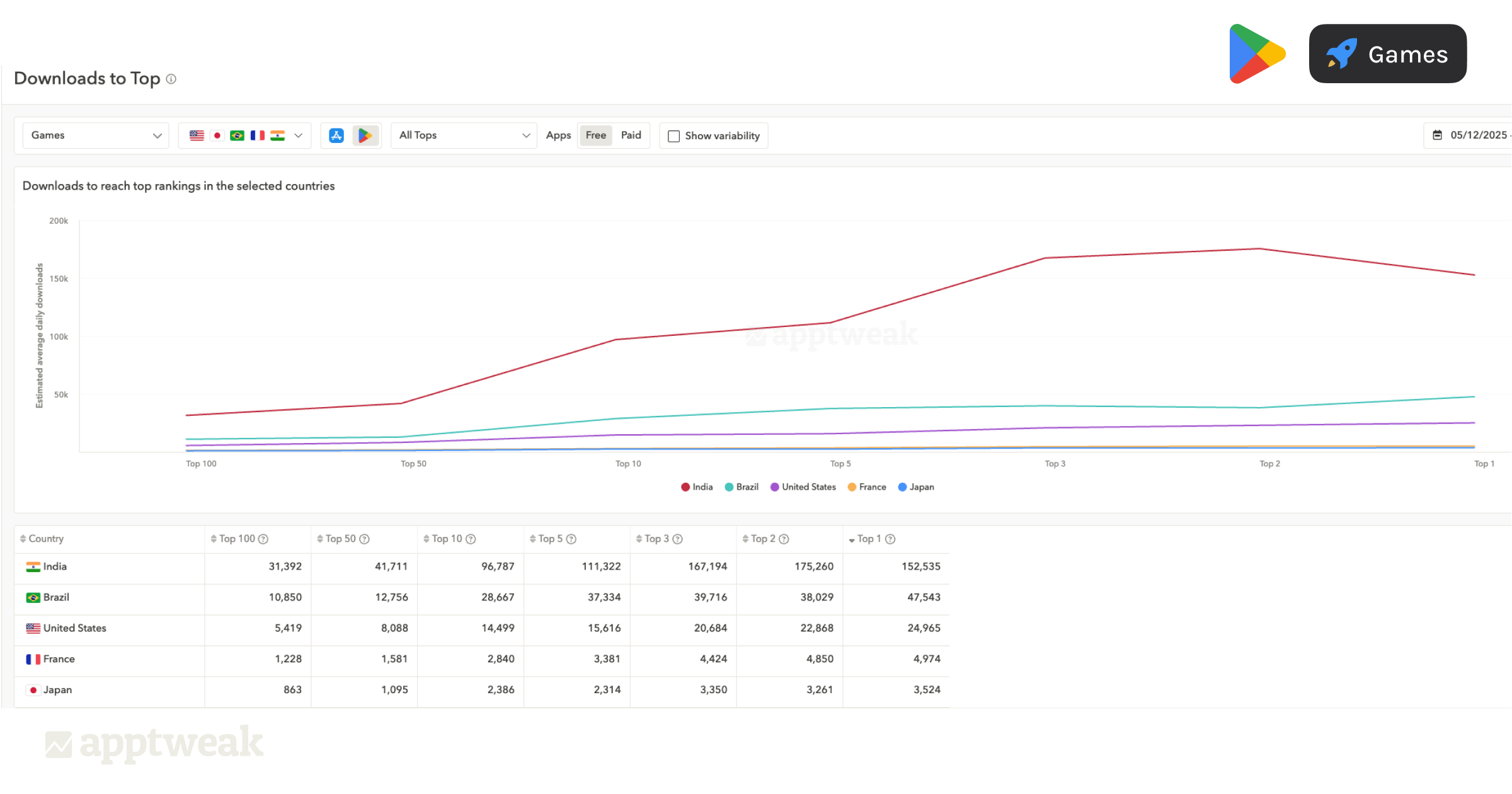Toggle France series in chart legend
The image size is (1512, 794).
867,487
